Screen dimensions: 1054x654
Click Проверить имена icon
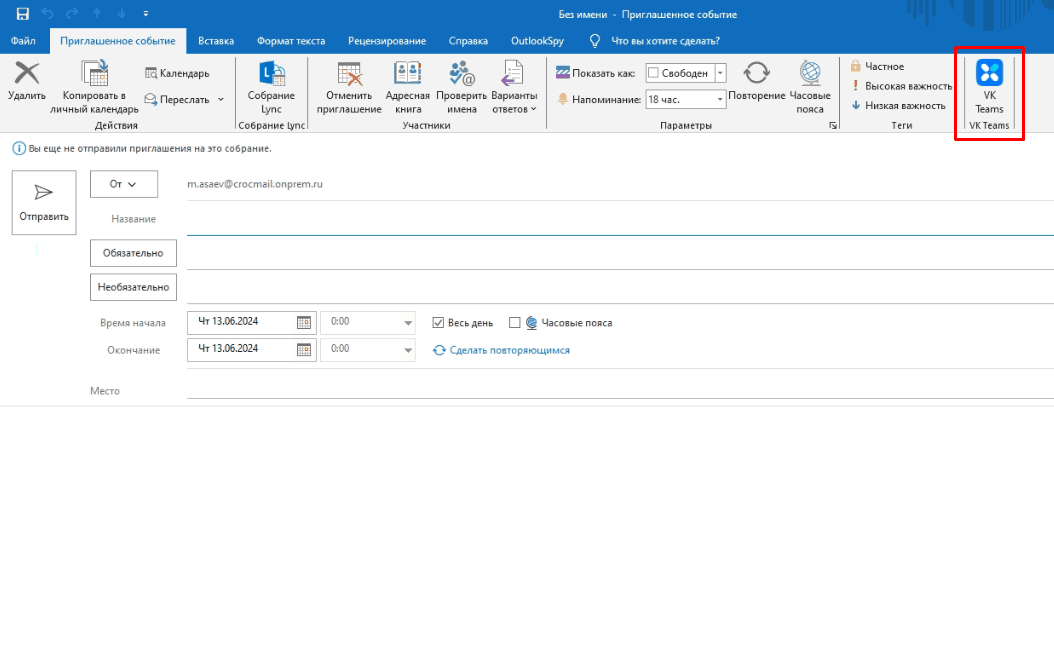coord(462,73)
